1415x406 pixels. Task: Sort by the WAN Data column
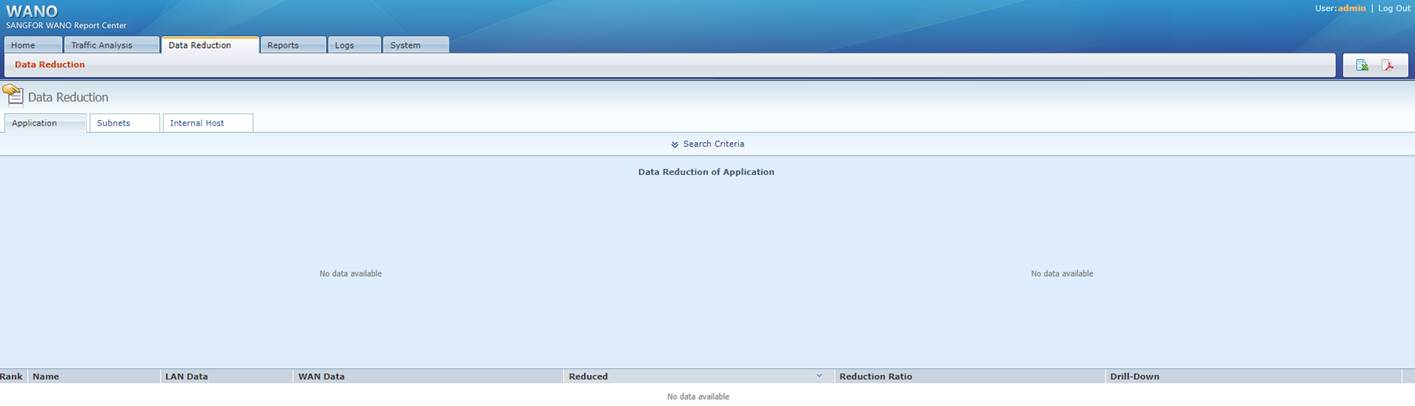click(429, 376)
